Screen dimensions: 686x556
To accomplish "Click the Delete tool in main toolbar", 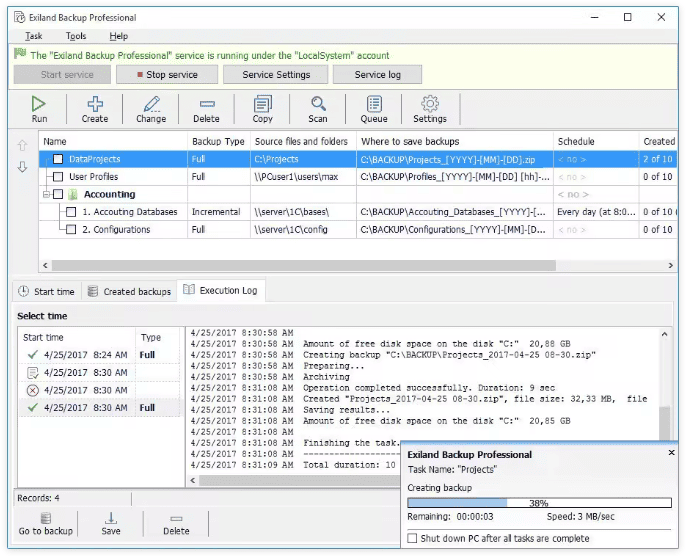I will click(206, 109).
